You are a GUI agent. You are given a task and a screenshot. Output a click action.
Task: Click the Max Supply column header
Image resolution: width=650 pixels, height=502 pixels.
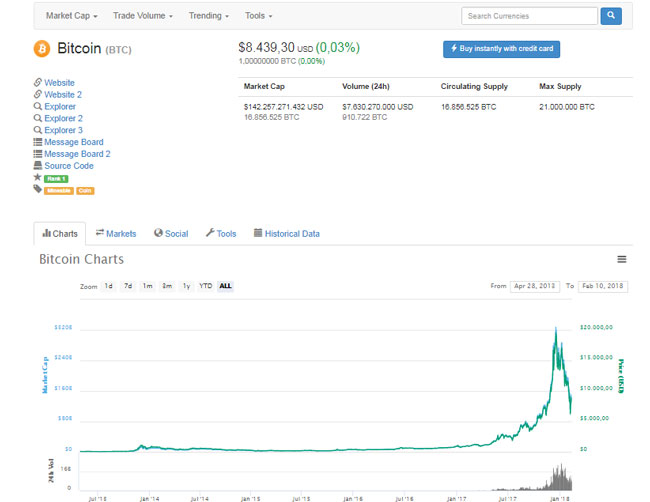point(560,86)
